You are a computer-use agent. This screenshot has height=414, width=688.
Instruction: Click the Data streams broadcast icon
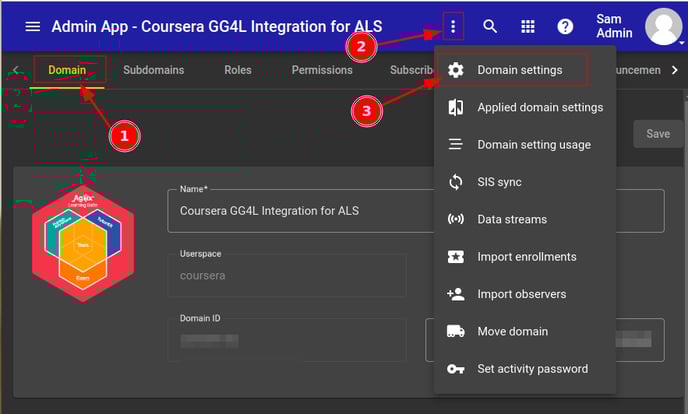click(x=455, y=219)
